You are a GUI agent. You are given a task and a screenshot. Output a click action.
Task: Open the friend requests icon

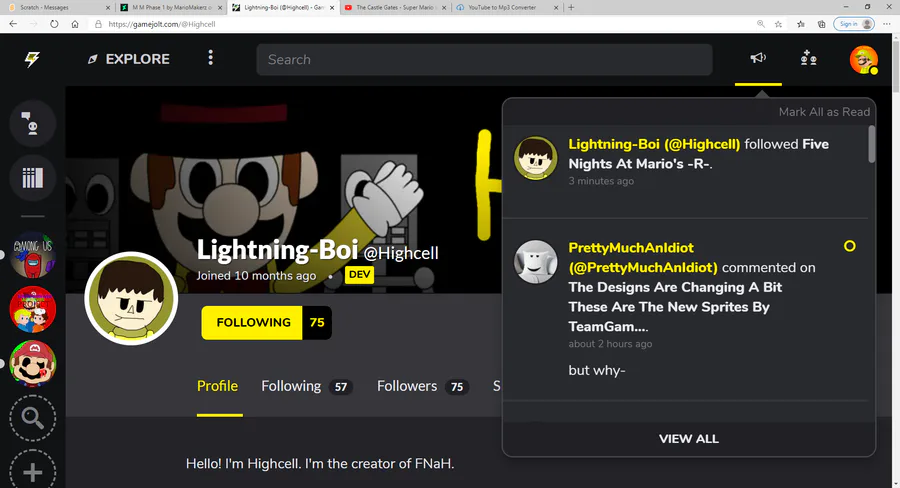tap(809, 58)
